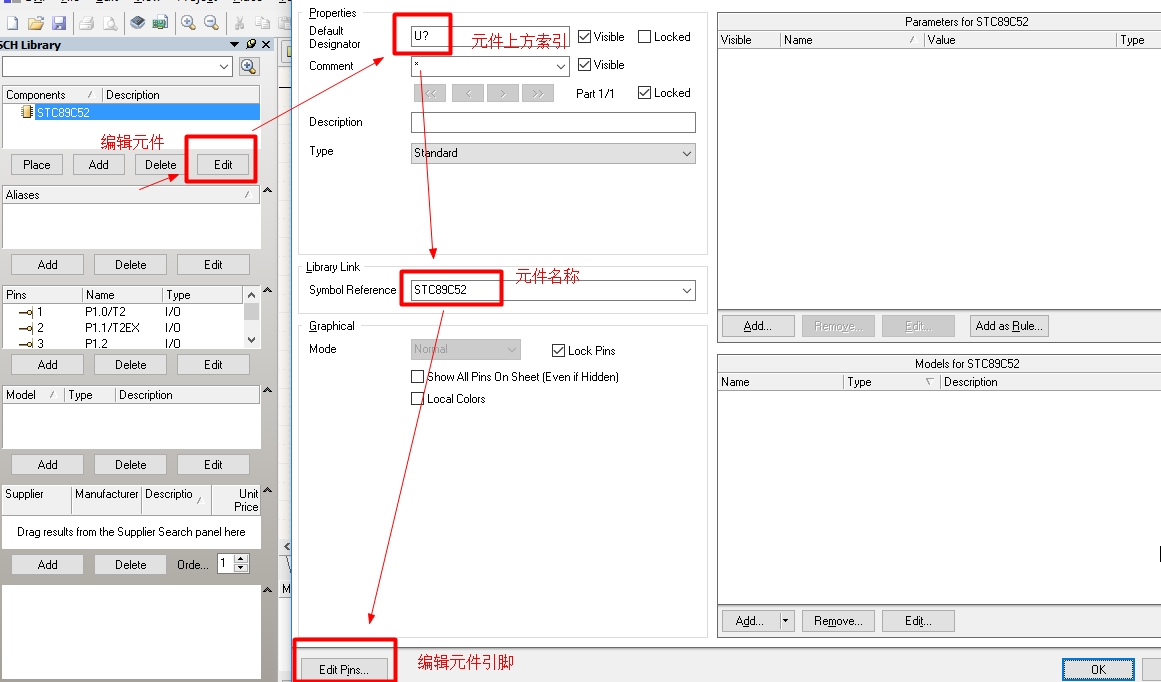Open the component filter combo box
Image resolution: width=1161 pixels, height=682 pixels.
pyautogui.click(x=118, y=67)
